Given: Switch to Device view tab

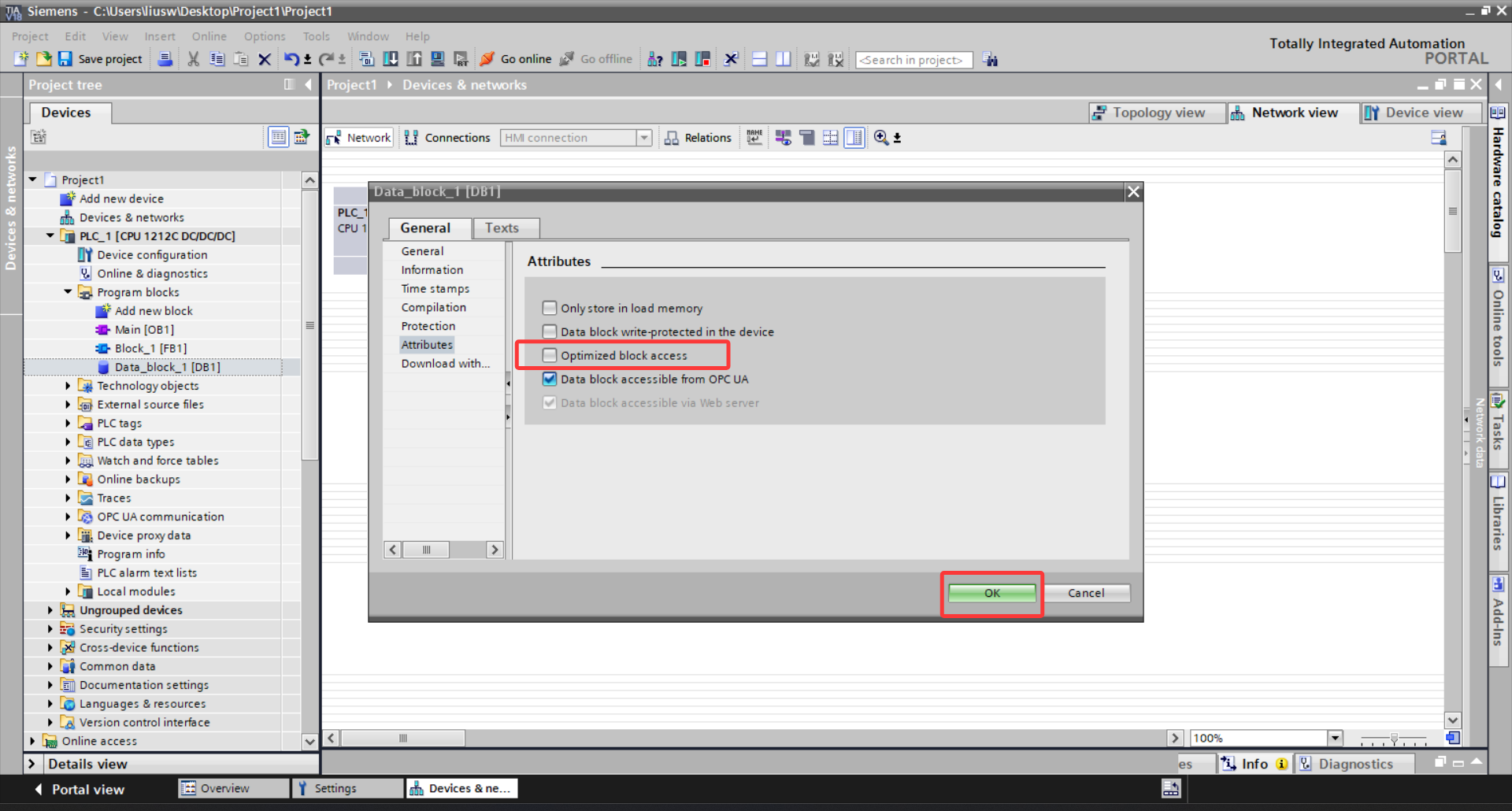Looking at the screenshot, I should [x=1421, y=113].
